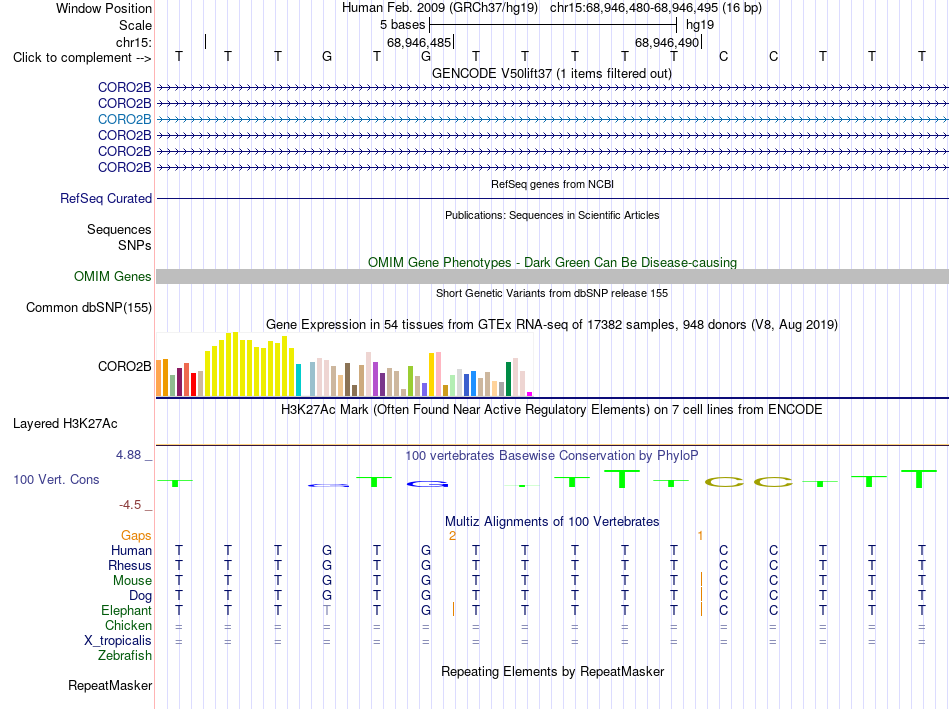The image size is (950, 709).
Task: Click the RefSeq Curated track label
Action: pos(105,198)
